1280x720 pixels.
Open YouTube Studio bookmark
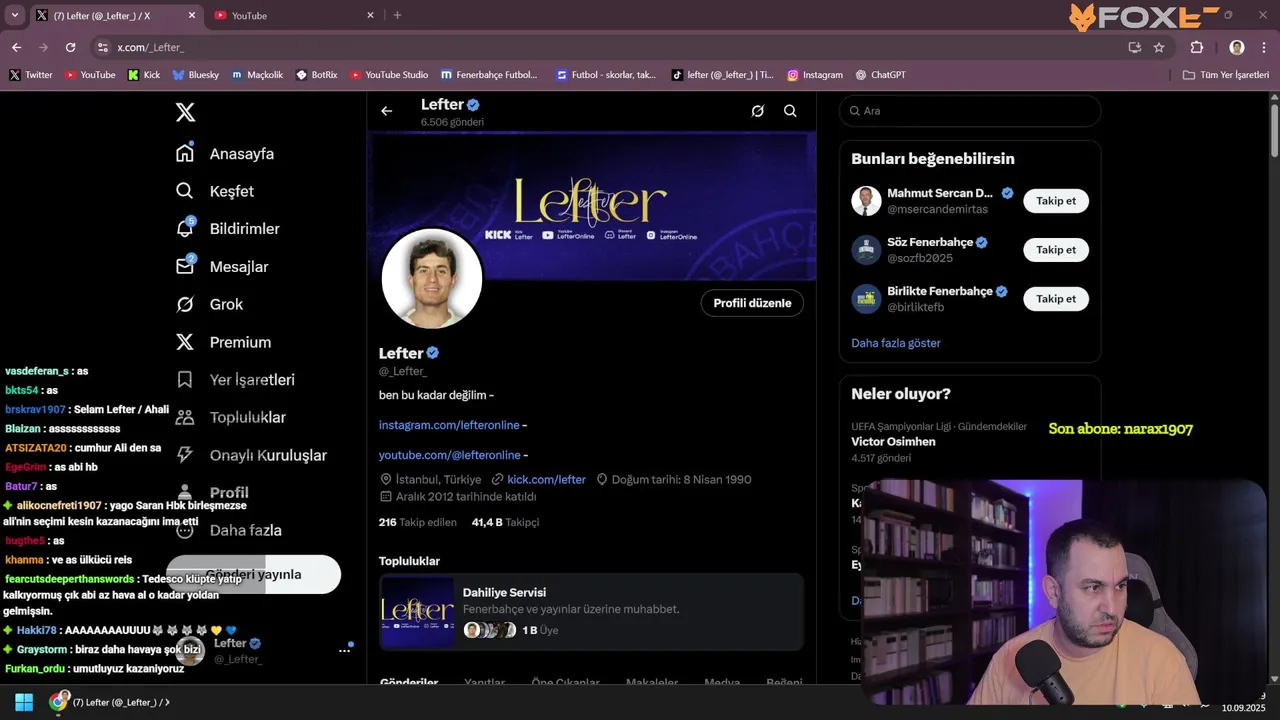[389, 75]
